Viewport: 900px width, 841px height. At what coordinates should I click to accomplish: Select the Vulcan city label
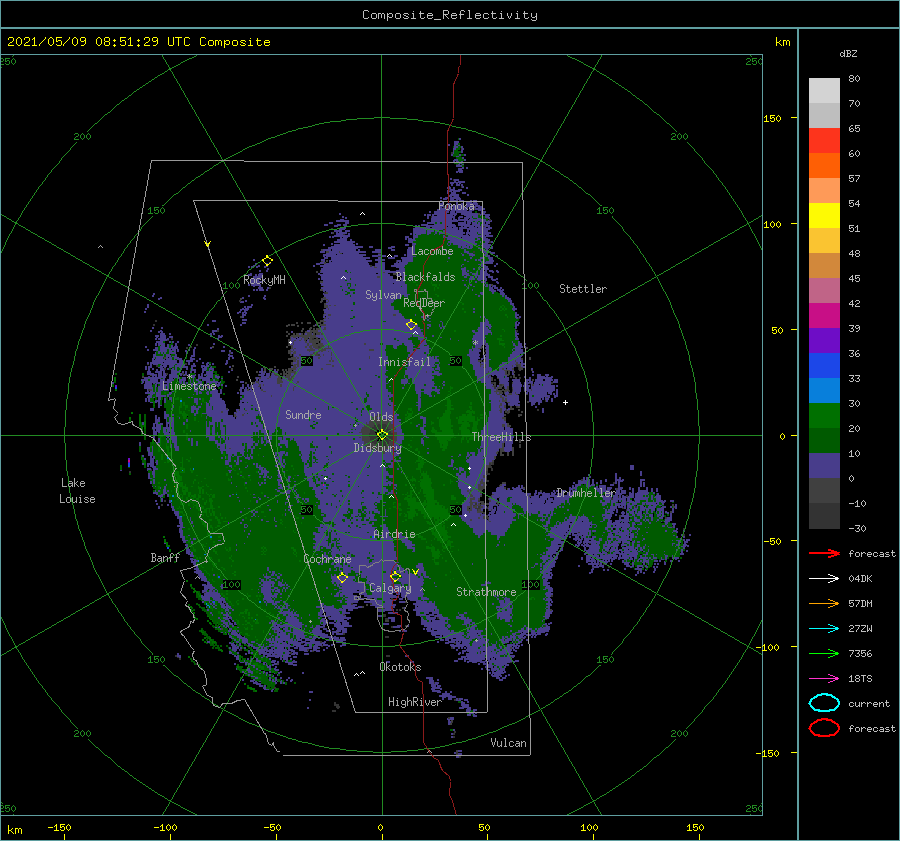pos(508,743)
